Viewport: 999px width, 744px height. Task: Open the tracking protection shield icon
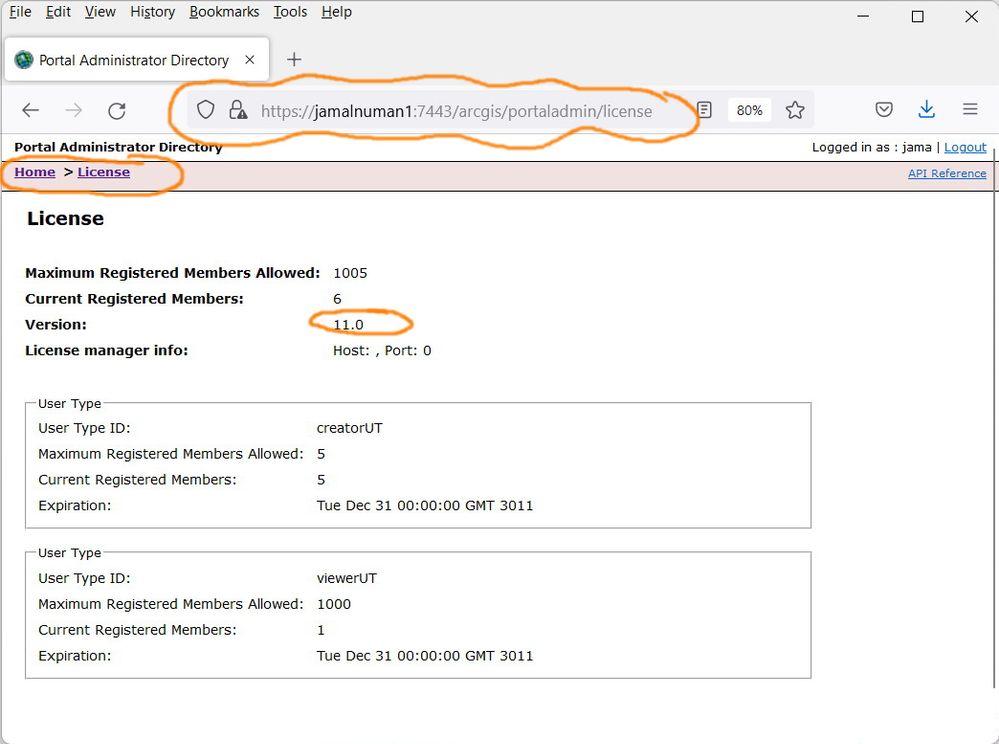click(x=205, y=110)
